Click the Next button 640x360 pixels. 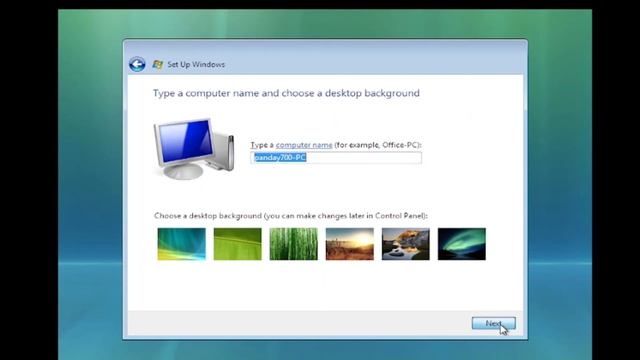coord(493,323)
